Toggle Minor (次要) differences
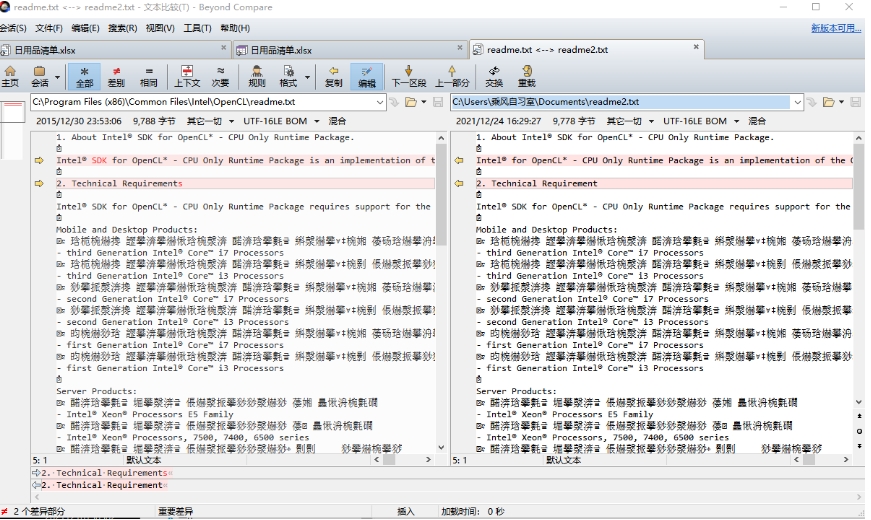Image resolution: width=871 pixels, height=520 pixels. coord(221,76)
